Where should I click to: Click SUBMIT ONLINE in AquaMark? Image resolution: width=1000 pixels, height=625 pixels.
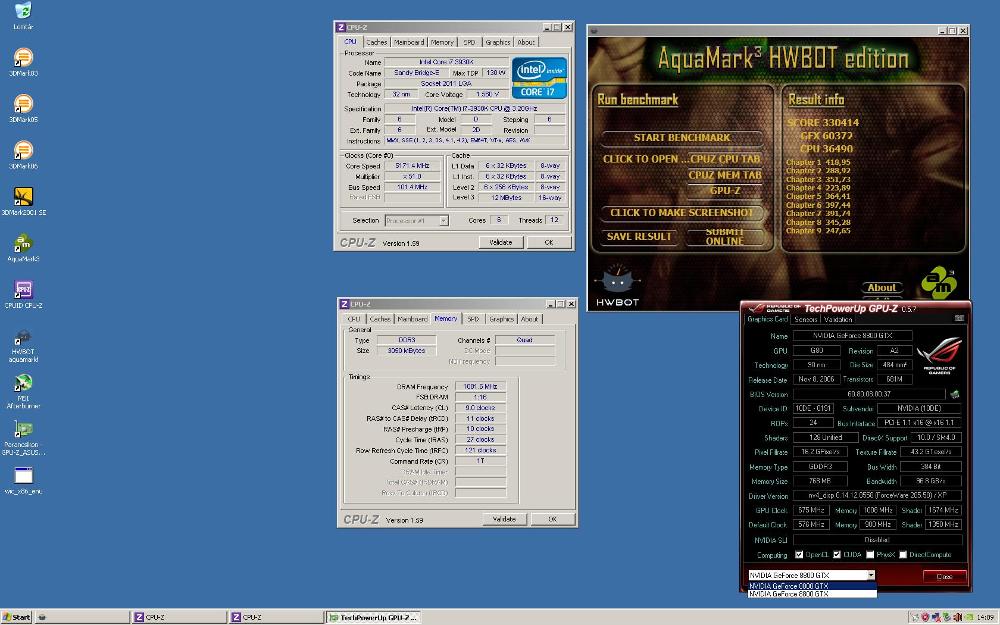click(x=724, y=237)
